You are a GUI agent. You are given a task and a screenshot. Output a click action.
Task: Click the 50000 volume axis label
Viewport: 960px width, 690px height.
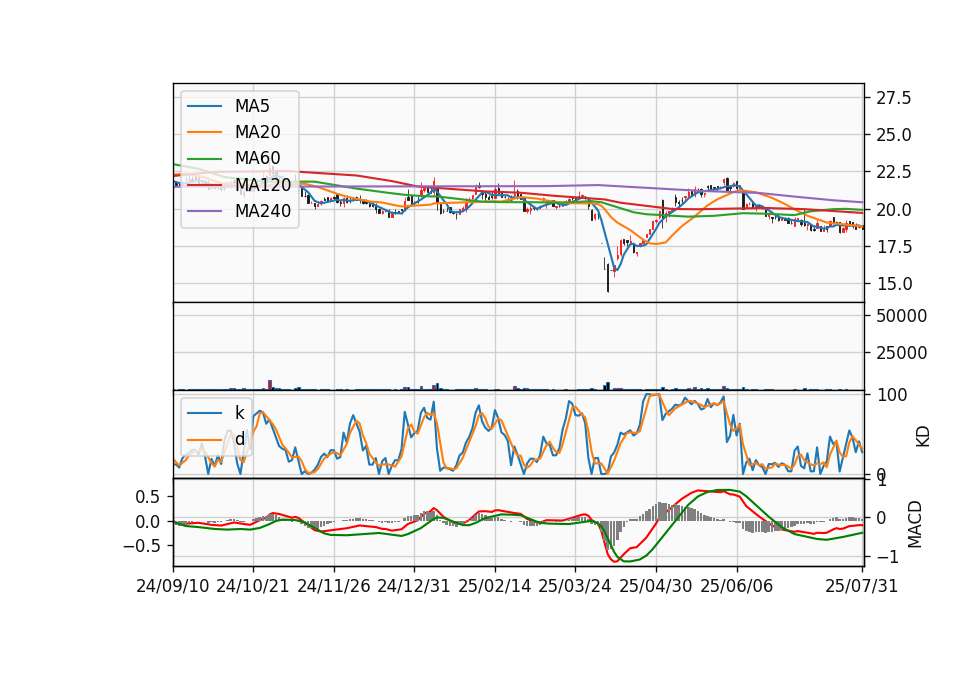point(901,316)
